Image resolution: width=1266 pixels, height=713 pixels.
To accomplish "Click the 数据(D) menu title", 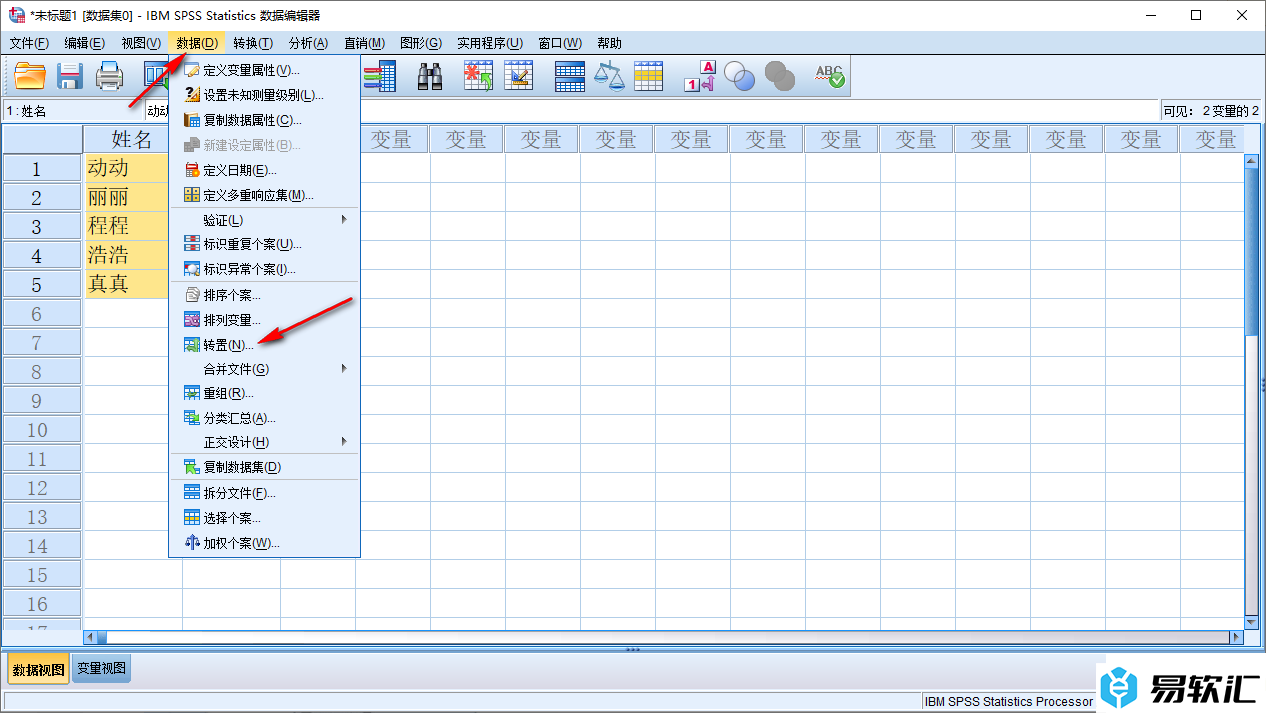I will [x=197, y=43].
